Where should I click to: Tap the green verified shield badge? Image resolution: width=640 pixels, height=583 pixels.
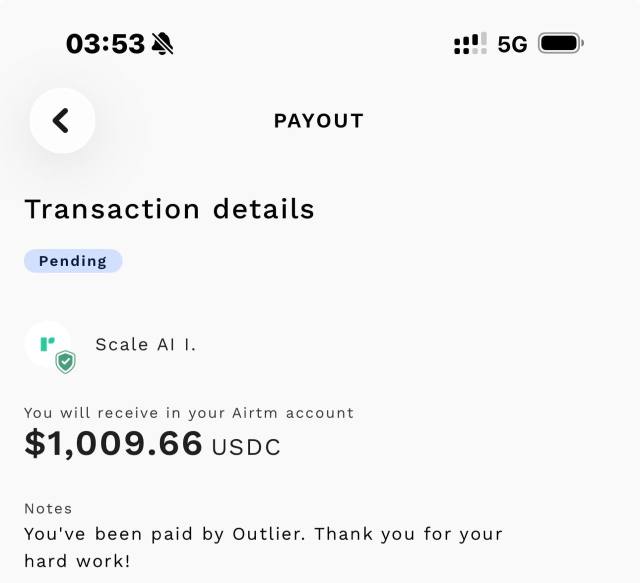[x=65, y=362]
